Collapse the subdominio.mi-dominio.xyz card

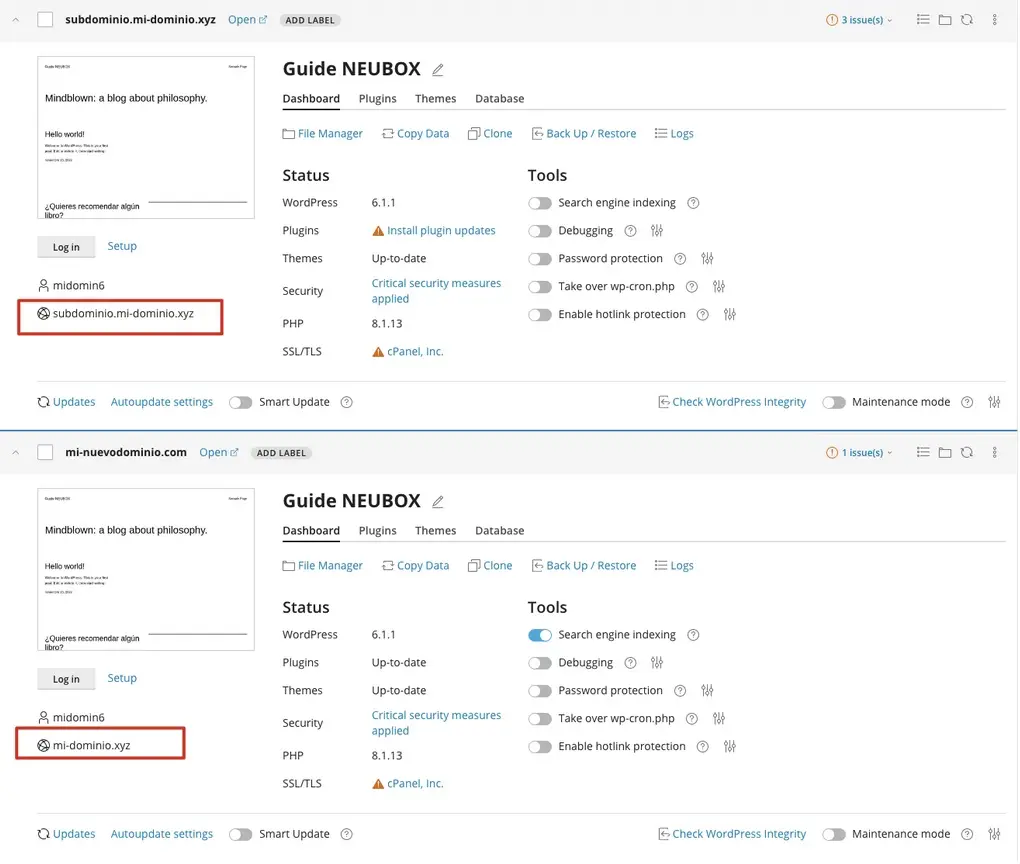[16, 20]
